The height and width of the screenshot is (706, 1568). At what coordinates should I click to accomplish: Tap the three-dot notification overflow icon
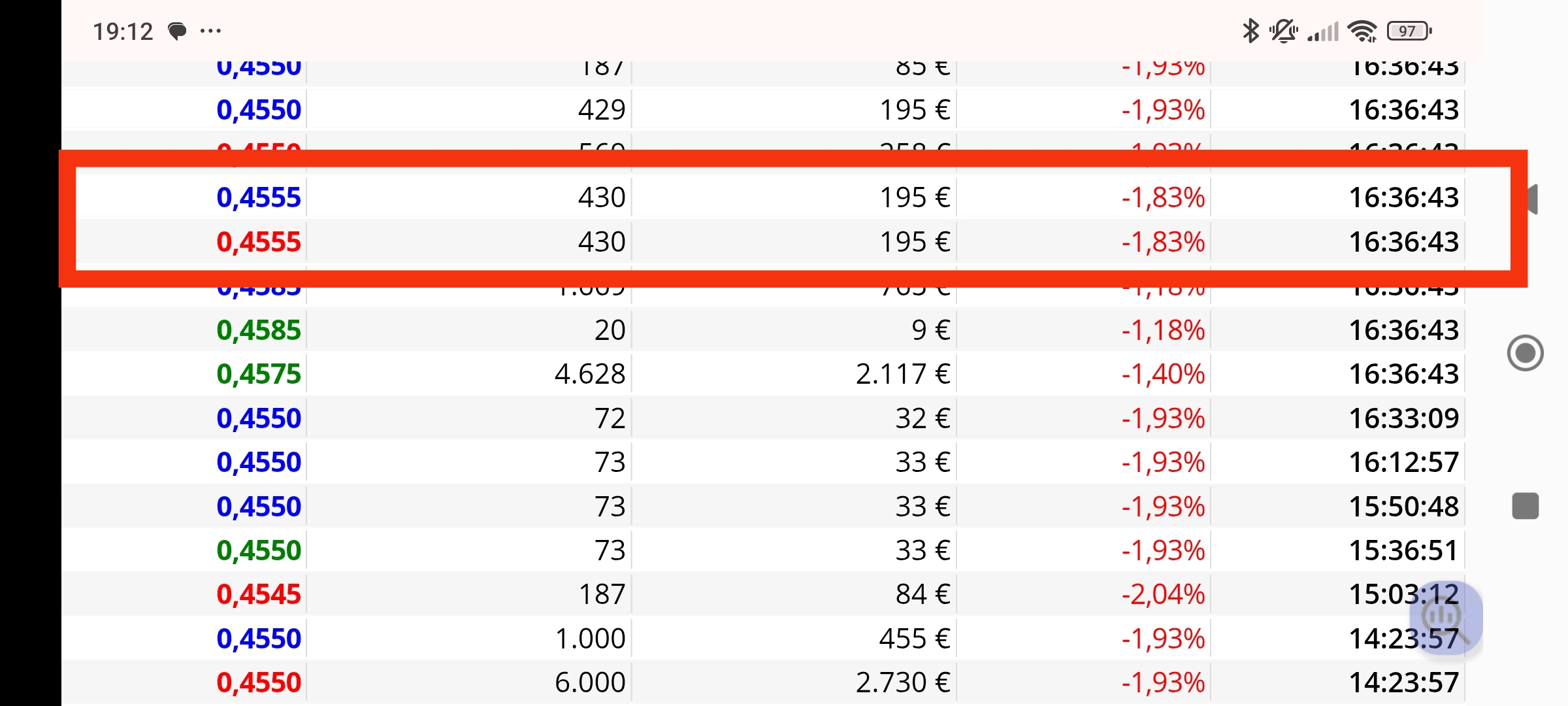210,31
